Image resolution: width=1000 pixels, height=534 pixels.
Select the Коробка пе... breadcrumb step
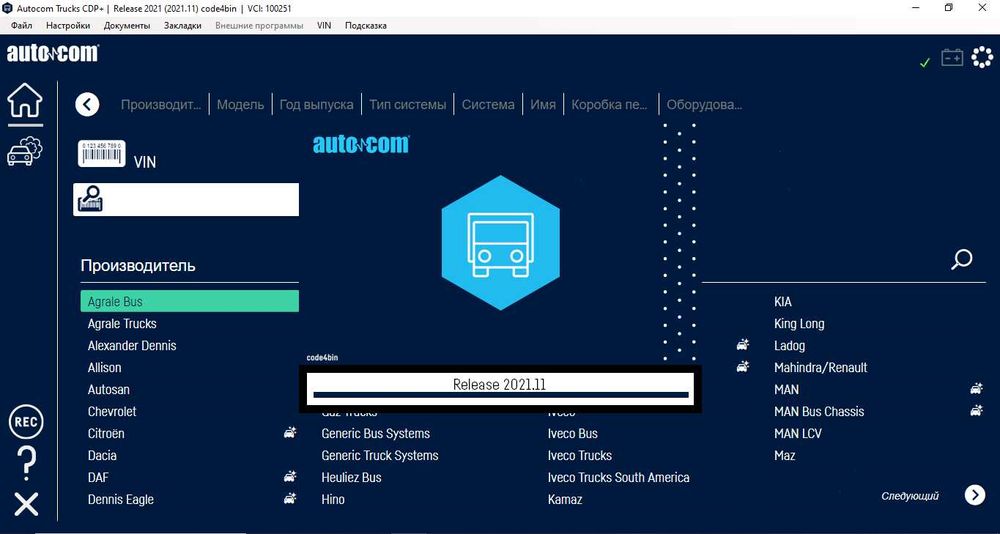[x=610, y=105]
